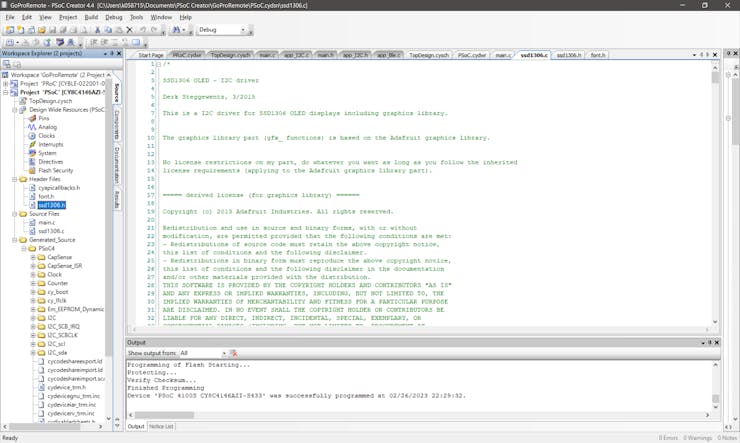
Task: Click the Save icon in the toolbar
Action: pyautogui.click(x=52, y=30)
